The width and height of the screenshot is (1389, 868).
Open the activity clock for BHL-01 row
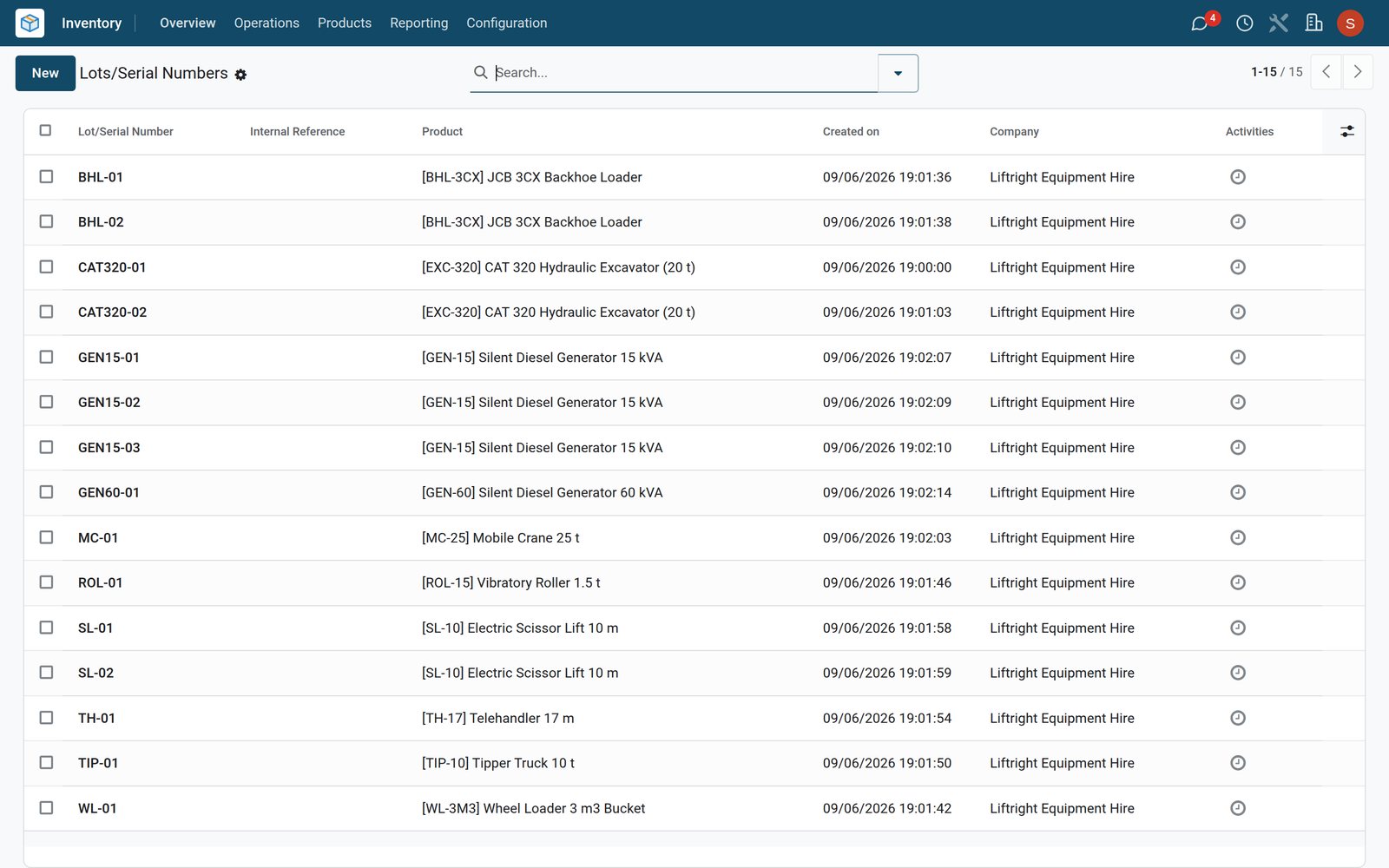coord(1238,177)
